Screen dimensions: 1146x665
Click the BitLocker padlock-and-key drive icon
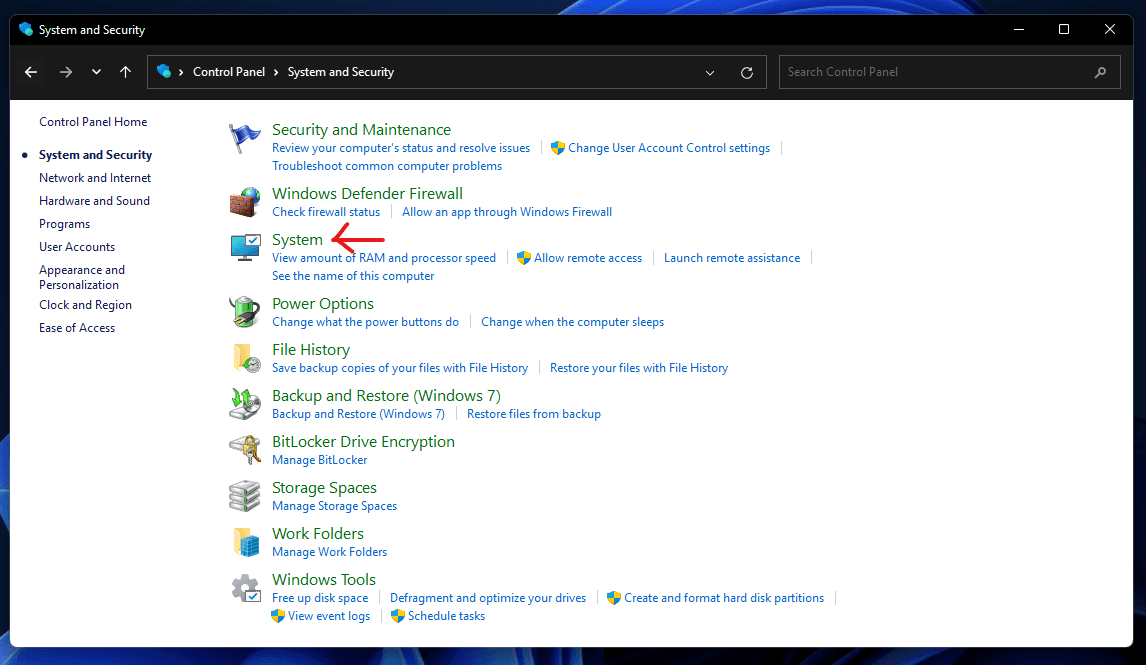click(x=245, y=450)
